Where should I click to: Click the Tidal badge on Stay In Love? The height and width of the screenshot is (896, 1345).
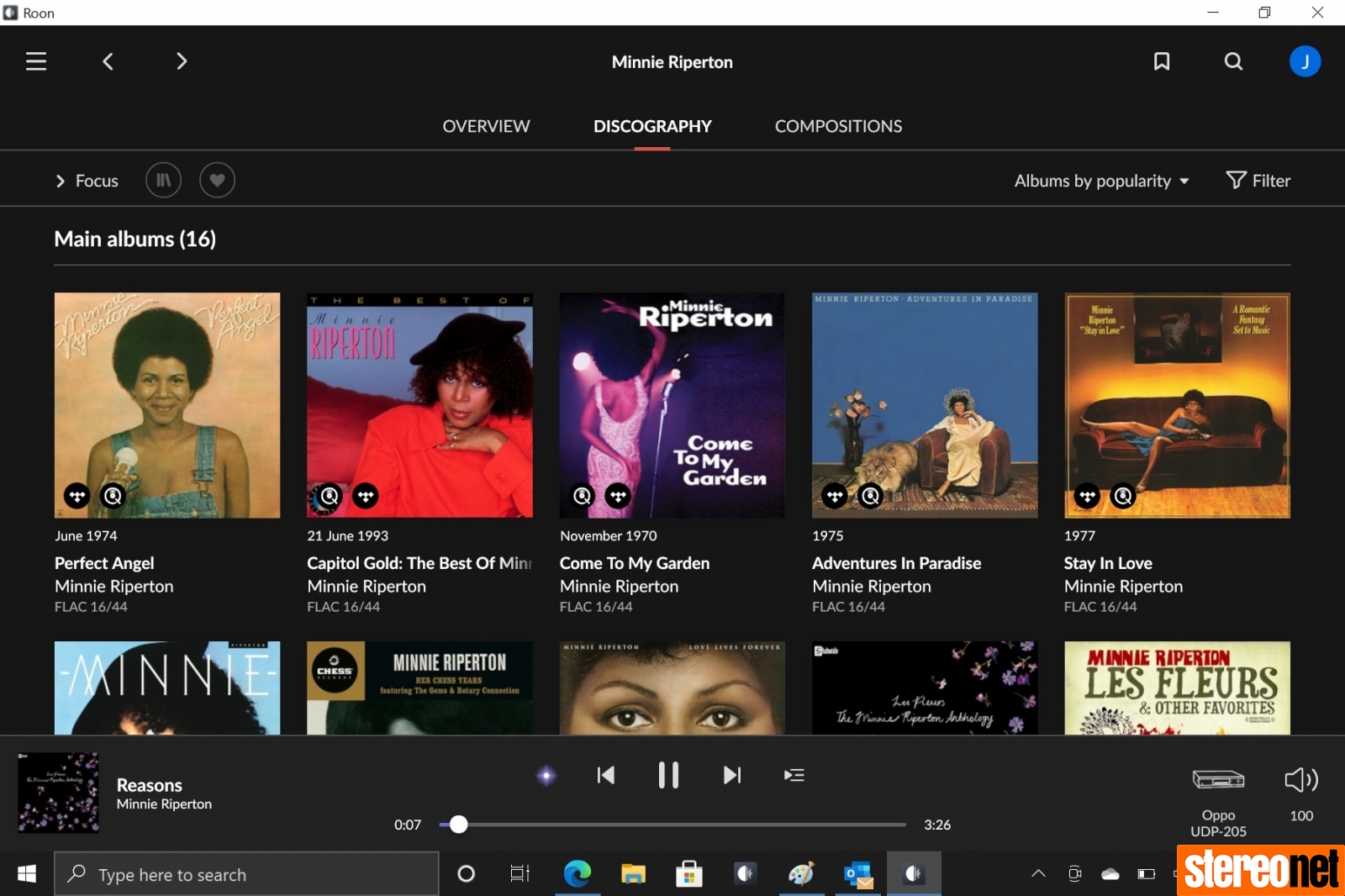pyautogui.click(x=1087, y=496)
